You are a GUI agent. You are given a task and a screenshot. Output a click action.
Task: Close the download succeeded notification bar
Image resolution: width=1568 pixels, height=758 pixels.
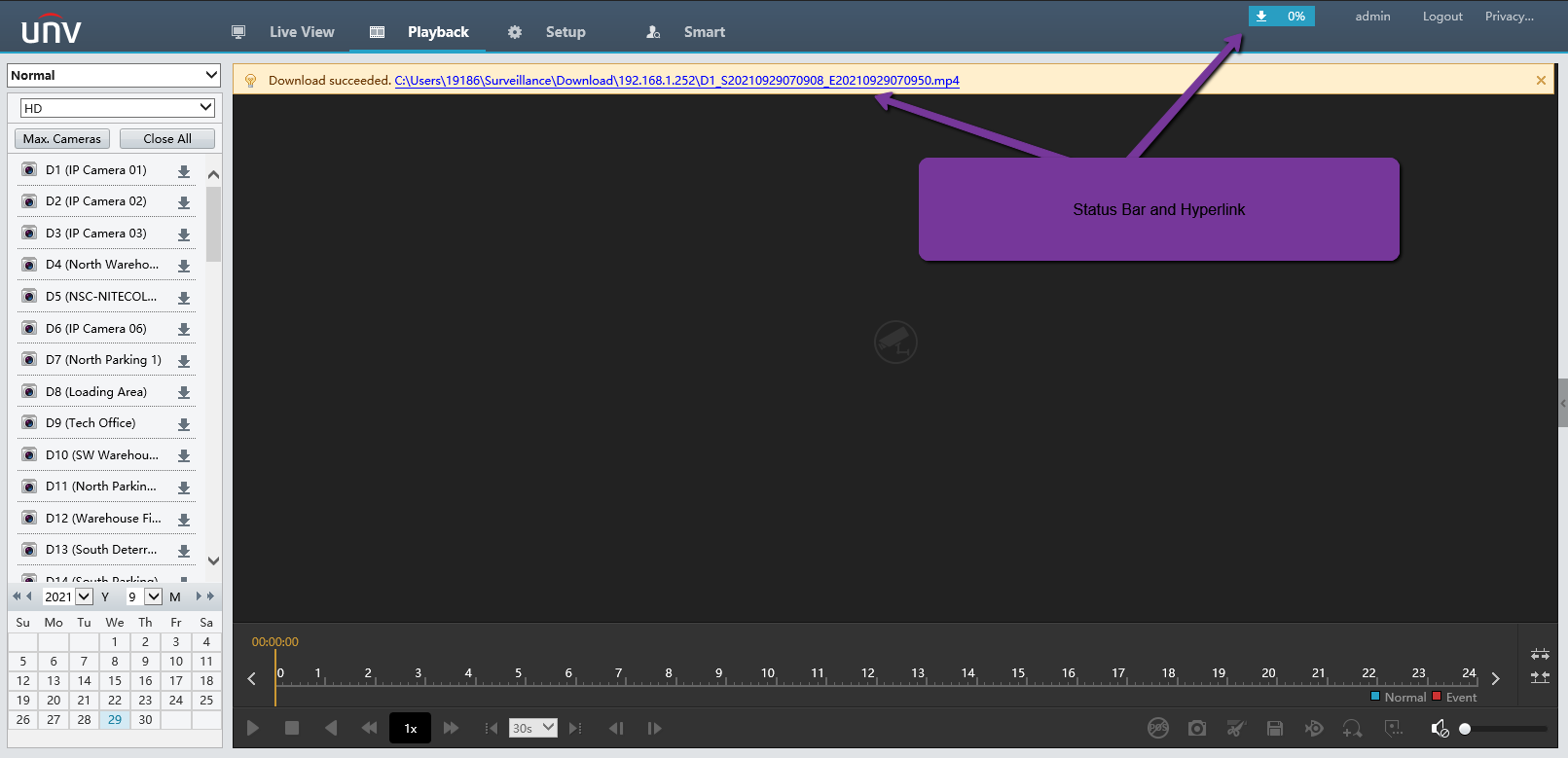point(1541,81)
